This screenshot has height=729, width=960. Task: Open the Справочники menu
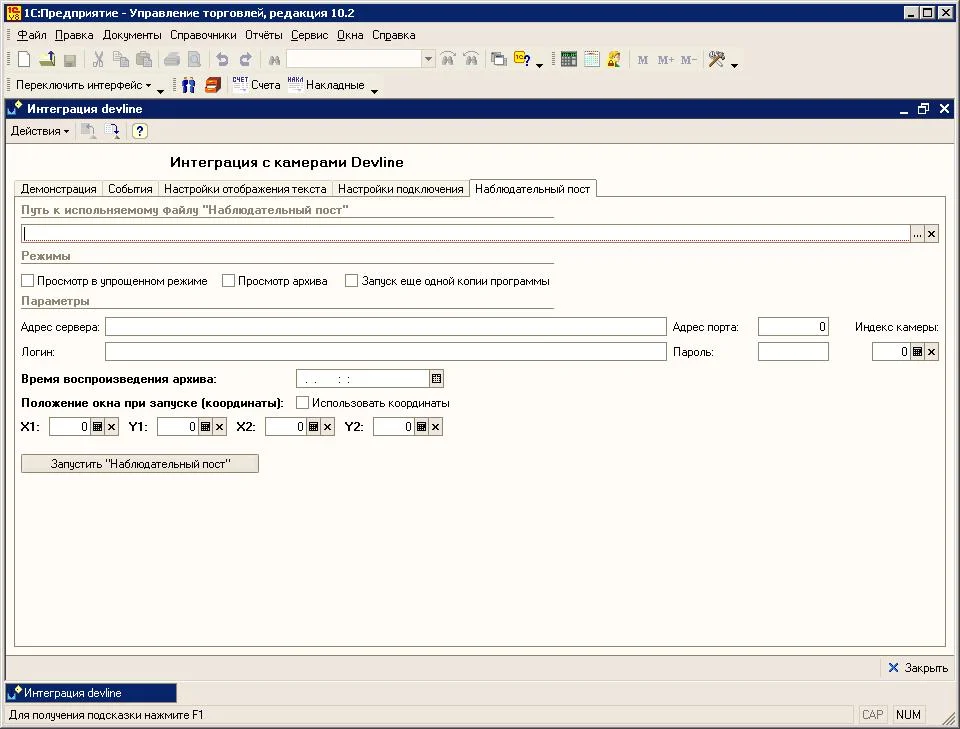[203, 35]
